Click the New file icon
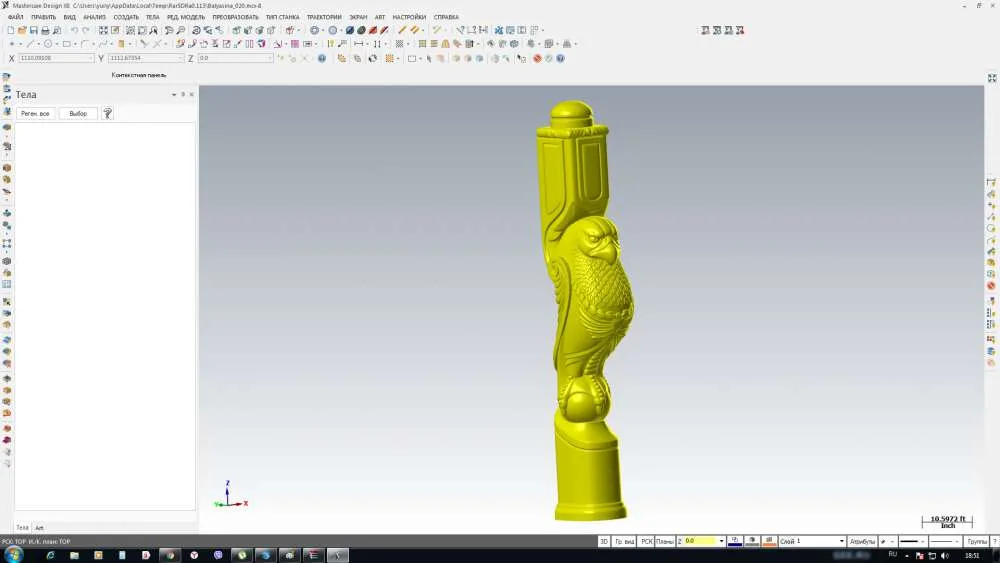Image resolution: width=1000 pixels, height=563 pixels. pyautogui.click(x=10, y=30)
